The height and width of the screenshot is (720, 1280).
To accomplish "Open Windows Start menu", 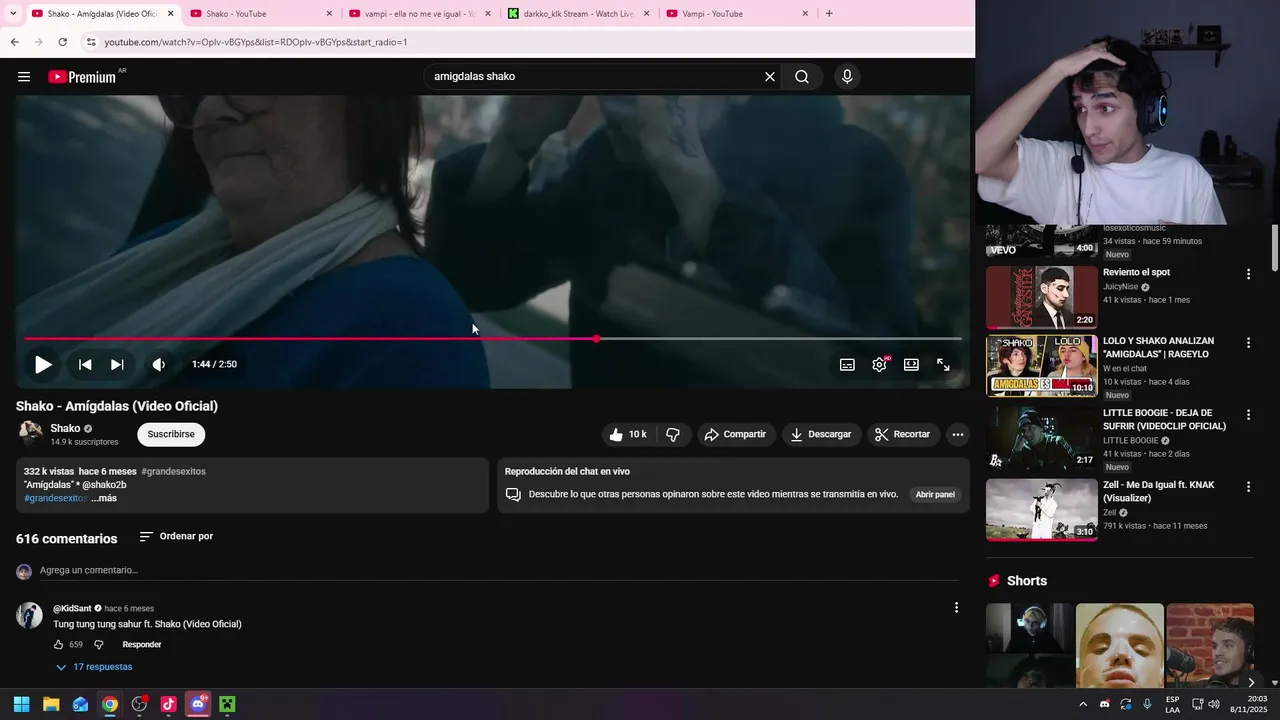I will point(22,704).
